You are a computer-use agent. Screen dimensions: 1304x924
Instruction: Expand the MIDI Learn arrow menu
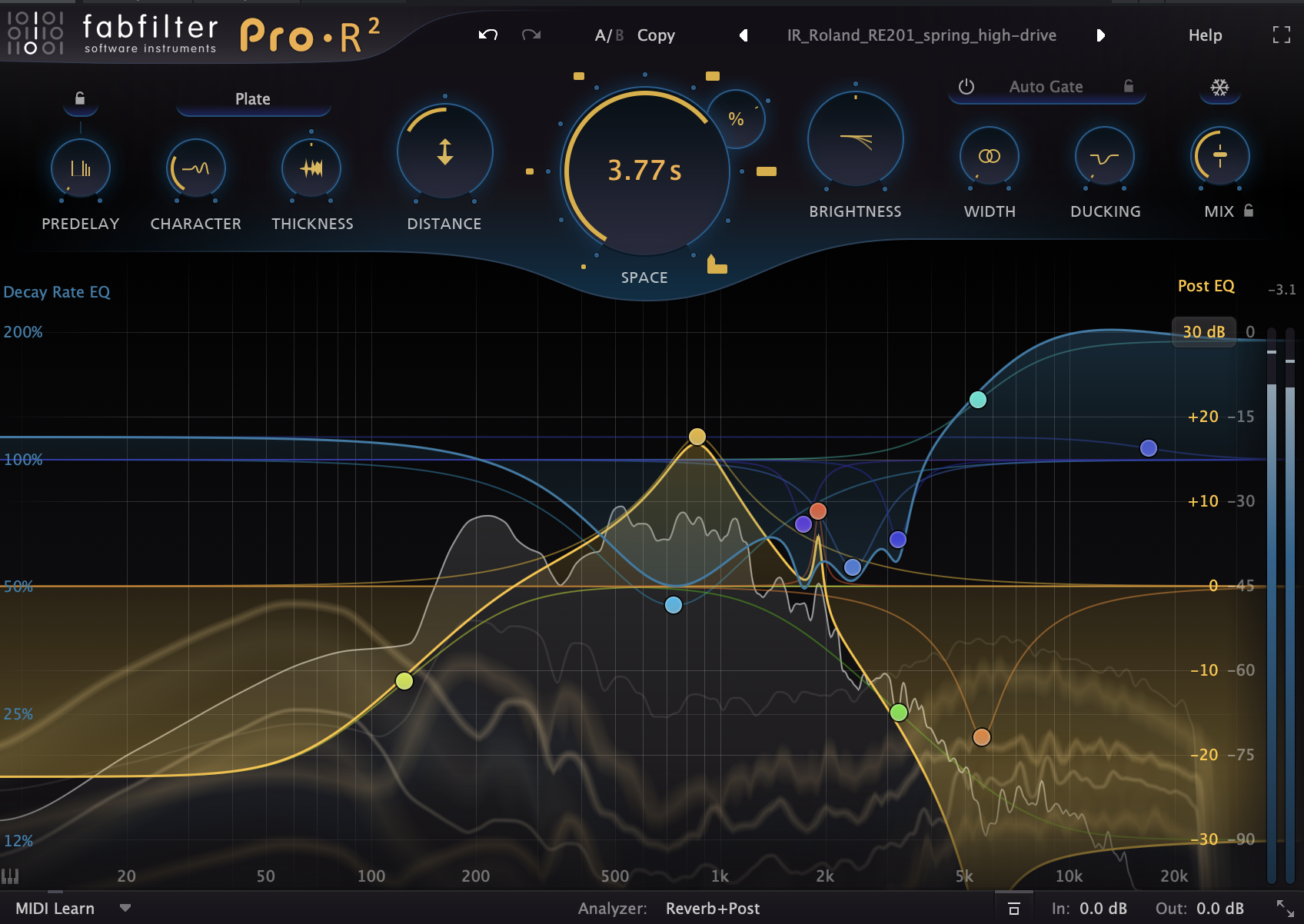[125, 909]
